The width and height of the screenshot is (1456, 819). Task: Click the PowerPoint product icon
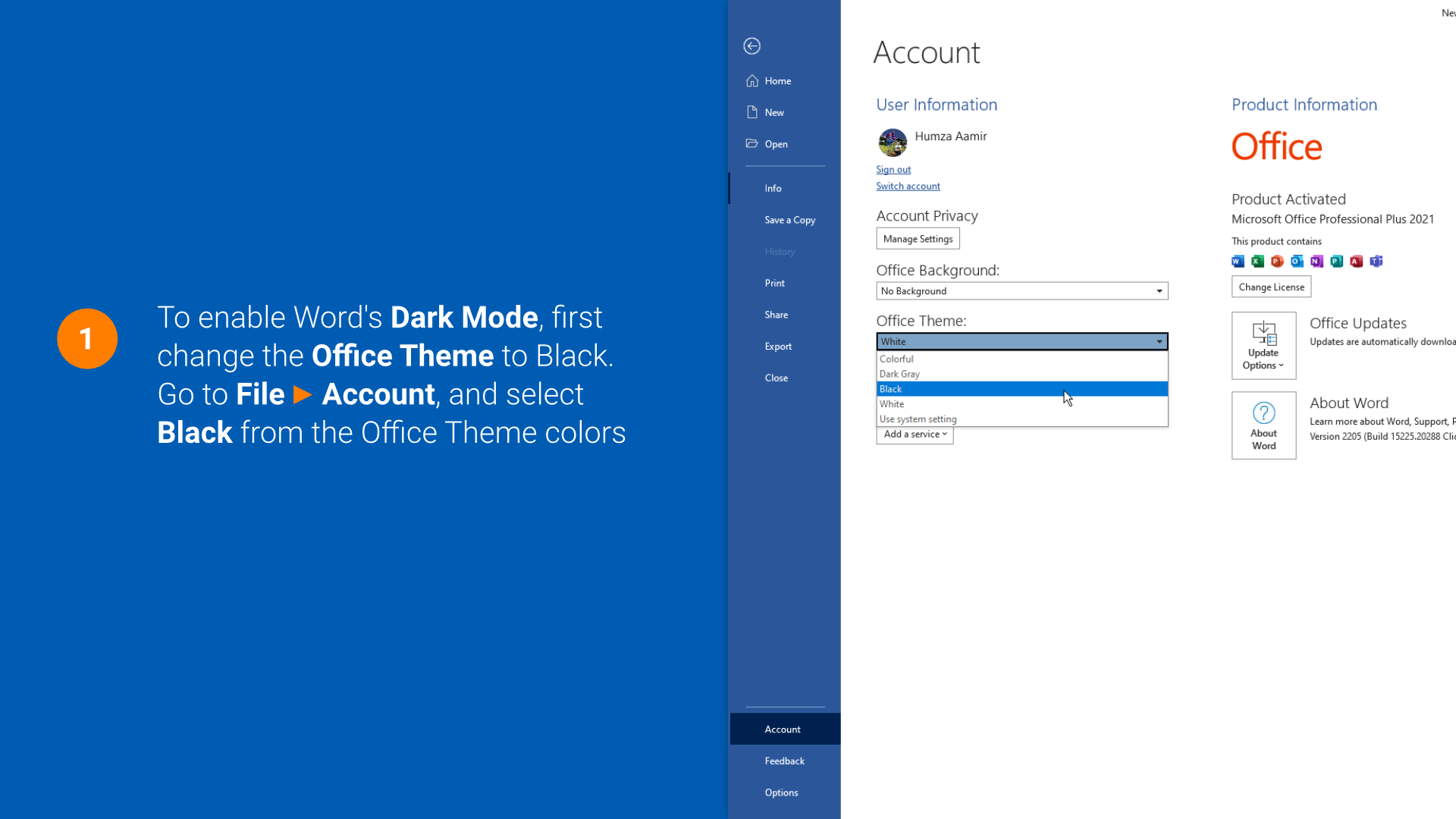(1277, 262)
